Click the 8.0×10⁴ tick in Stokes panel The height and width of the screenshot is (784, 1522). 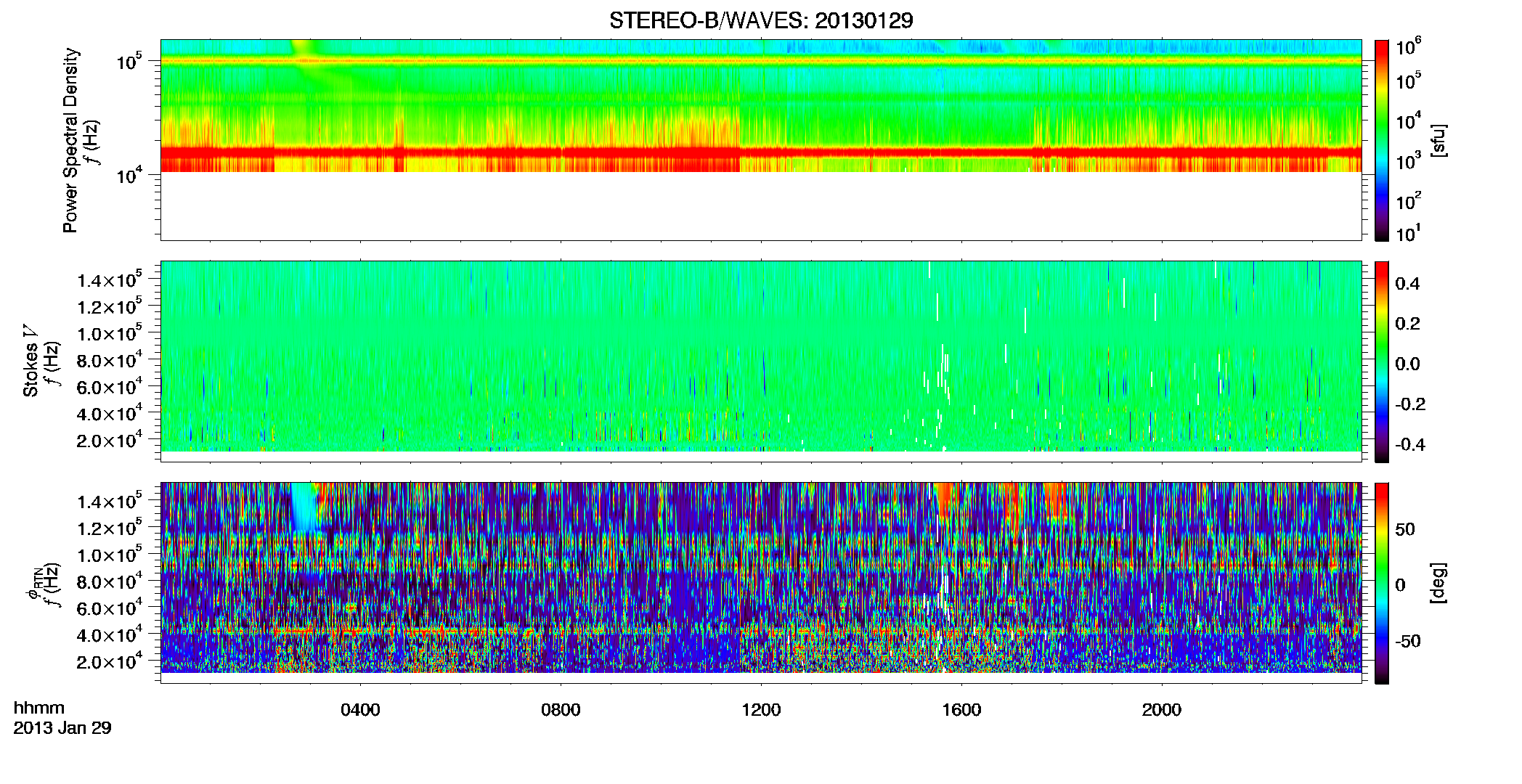[110, 359]
